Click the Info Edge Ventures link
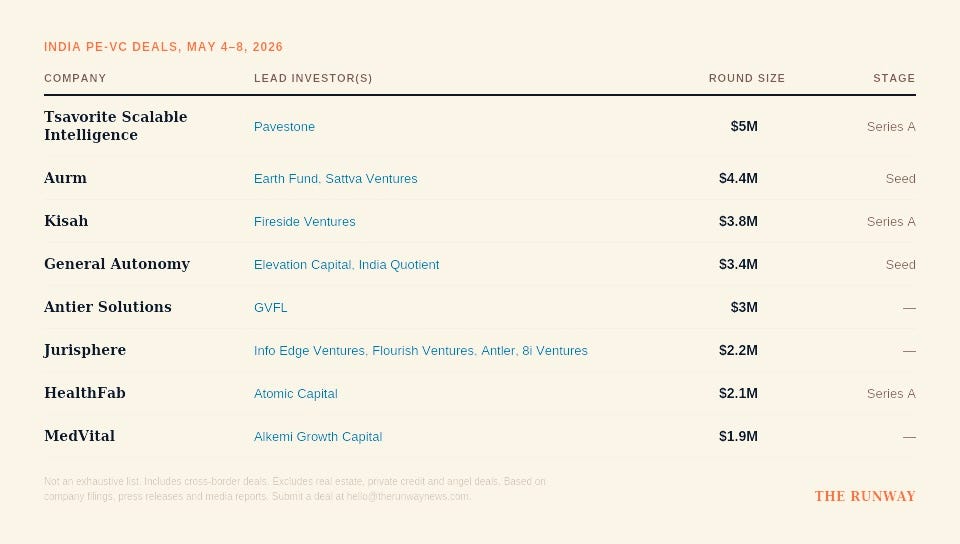This screenshot has height=544, width=960. coord(309,351)
